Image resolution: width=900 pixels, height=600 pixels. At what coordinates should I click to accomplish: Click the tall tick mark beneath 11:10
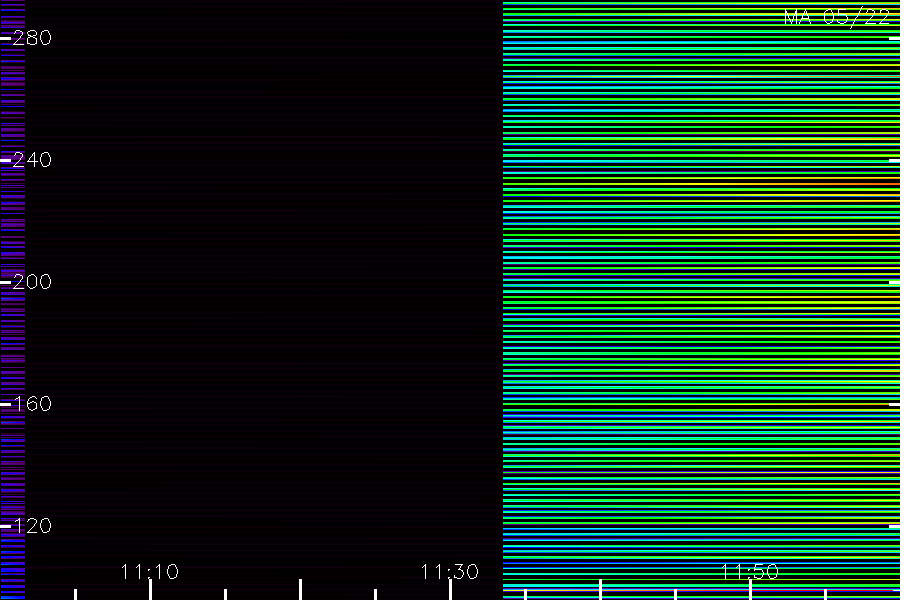click(150, 590)
